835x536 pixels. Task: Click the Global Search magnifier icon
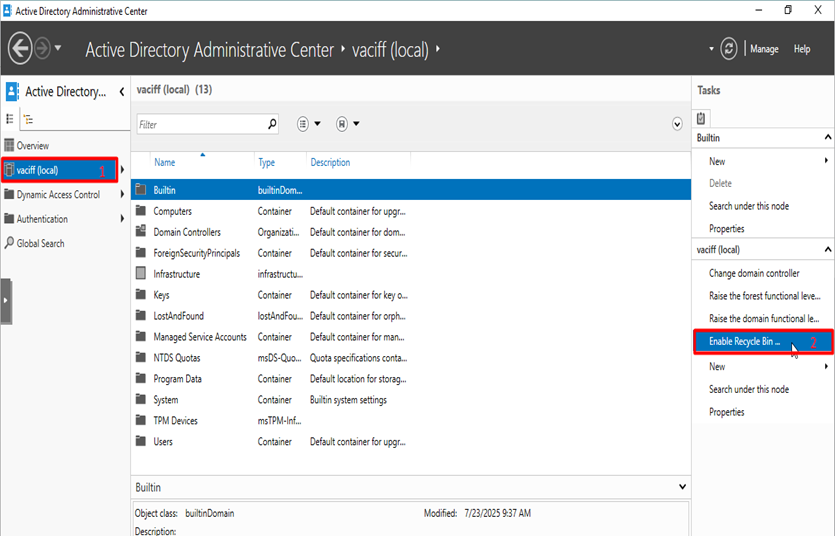point(10,243)
